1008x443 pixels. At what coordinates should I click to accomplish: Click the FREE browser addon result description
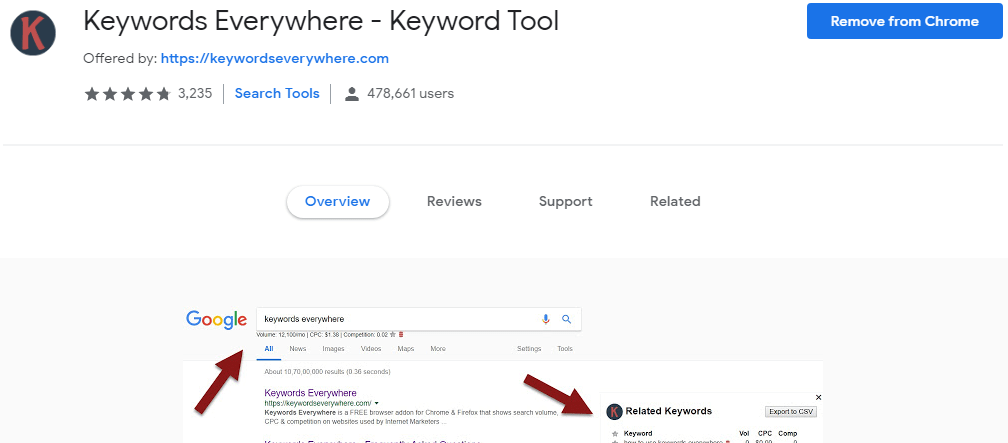pyautogui.click(x=411, y=417)
